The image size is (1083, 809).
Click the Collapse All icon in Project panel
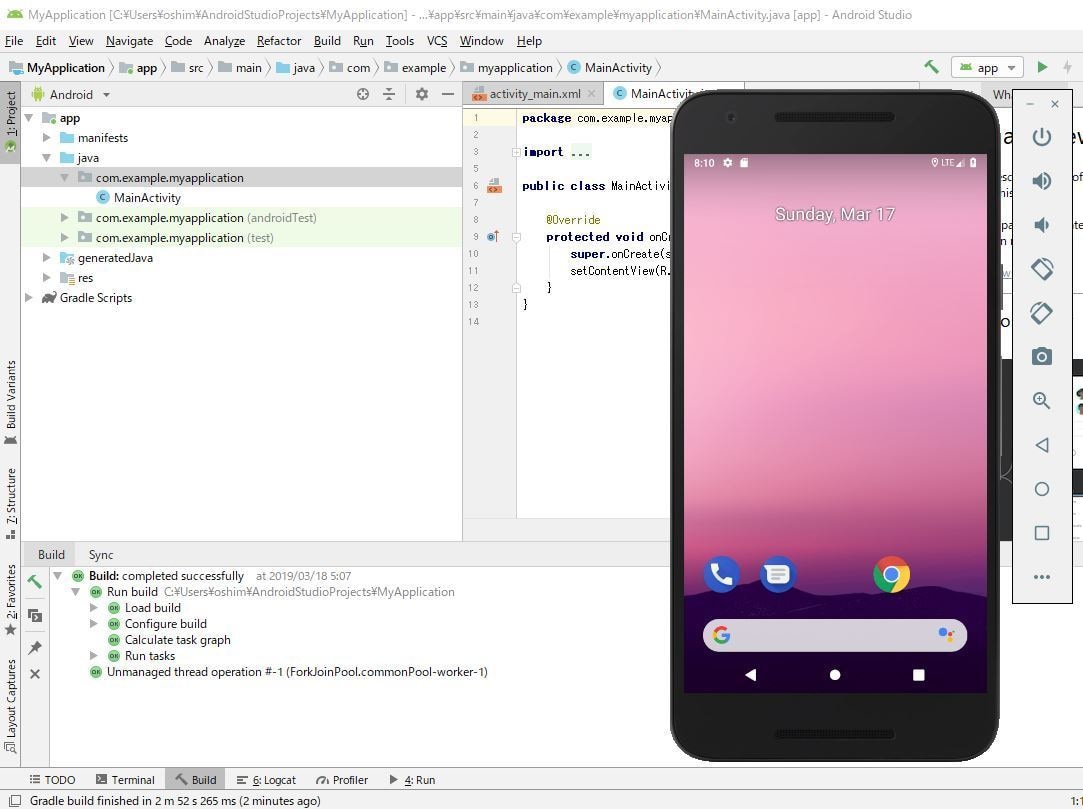click(x=389, y=94)
